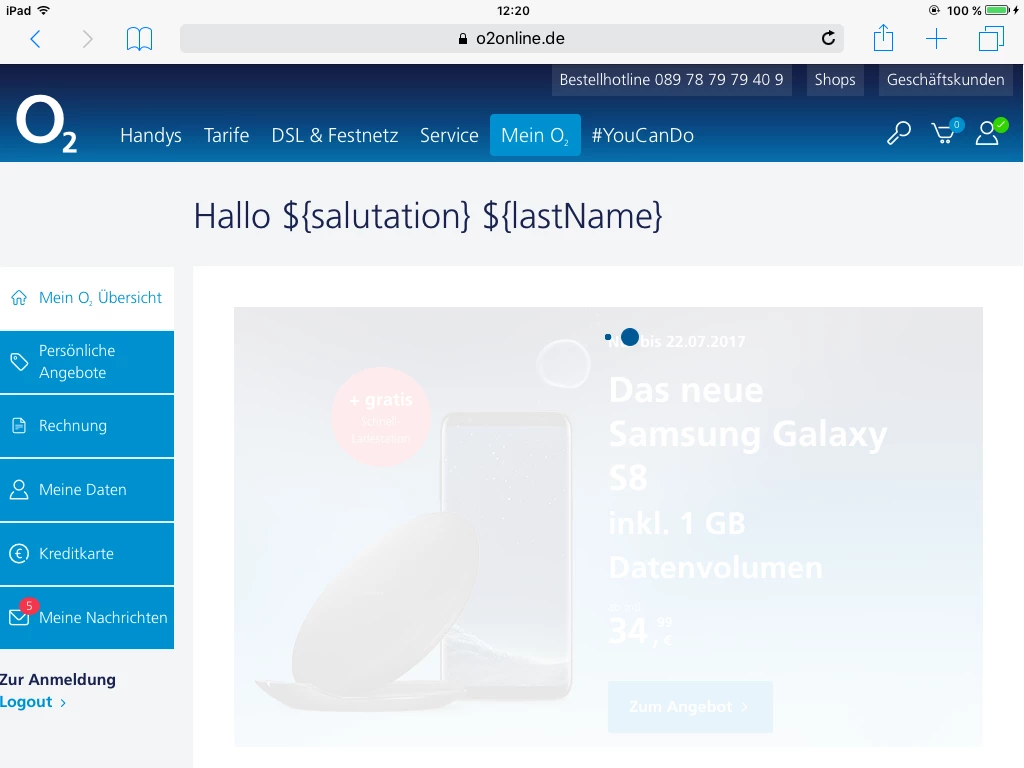Tap the o2online.de address bar
The width and height of the screenshot is (1024, 768).
click(x=511, y=39)
